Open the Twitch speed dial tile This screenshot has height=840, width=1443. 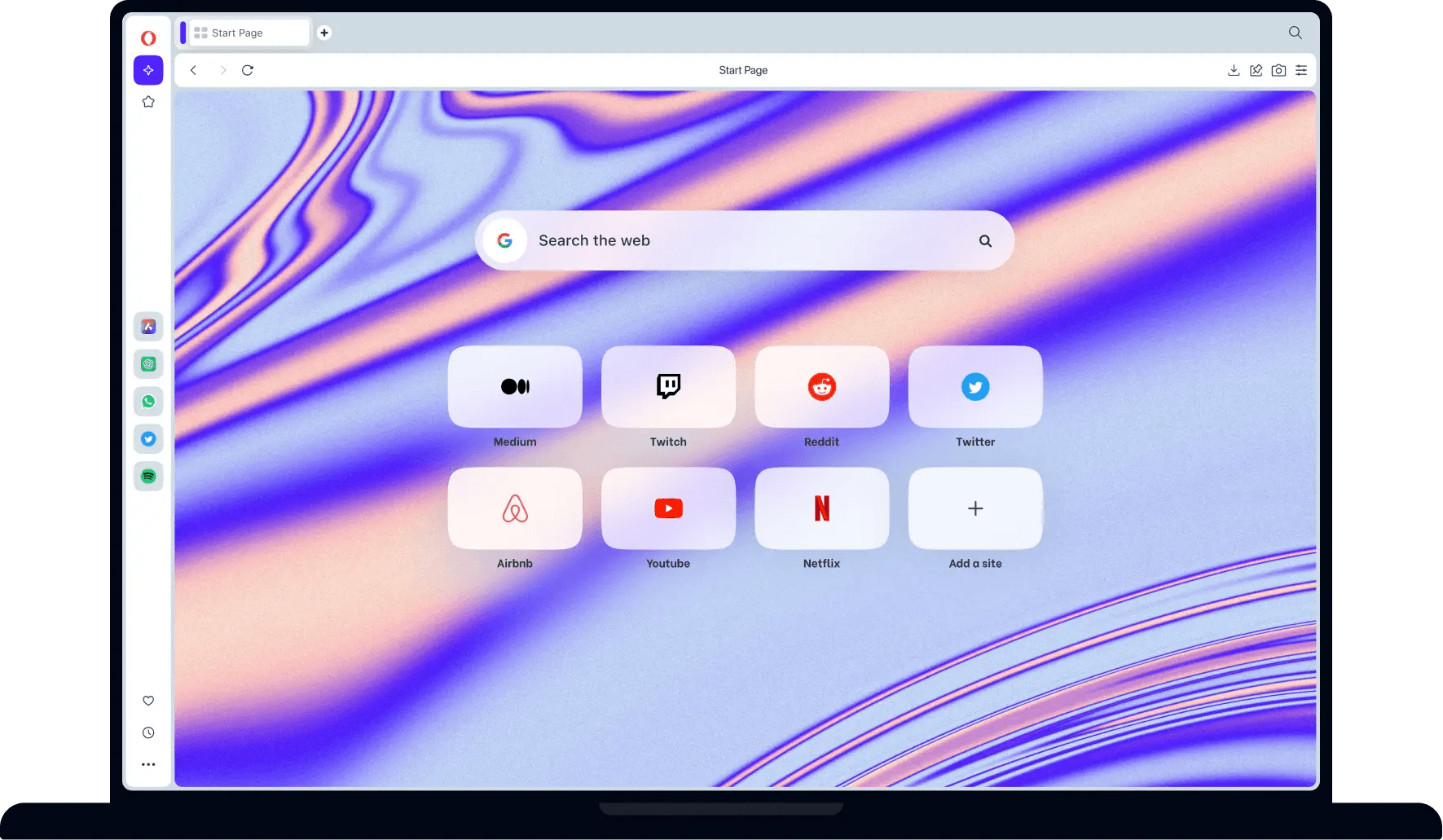click(668, 387)
